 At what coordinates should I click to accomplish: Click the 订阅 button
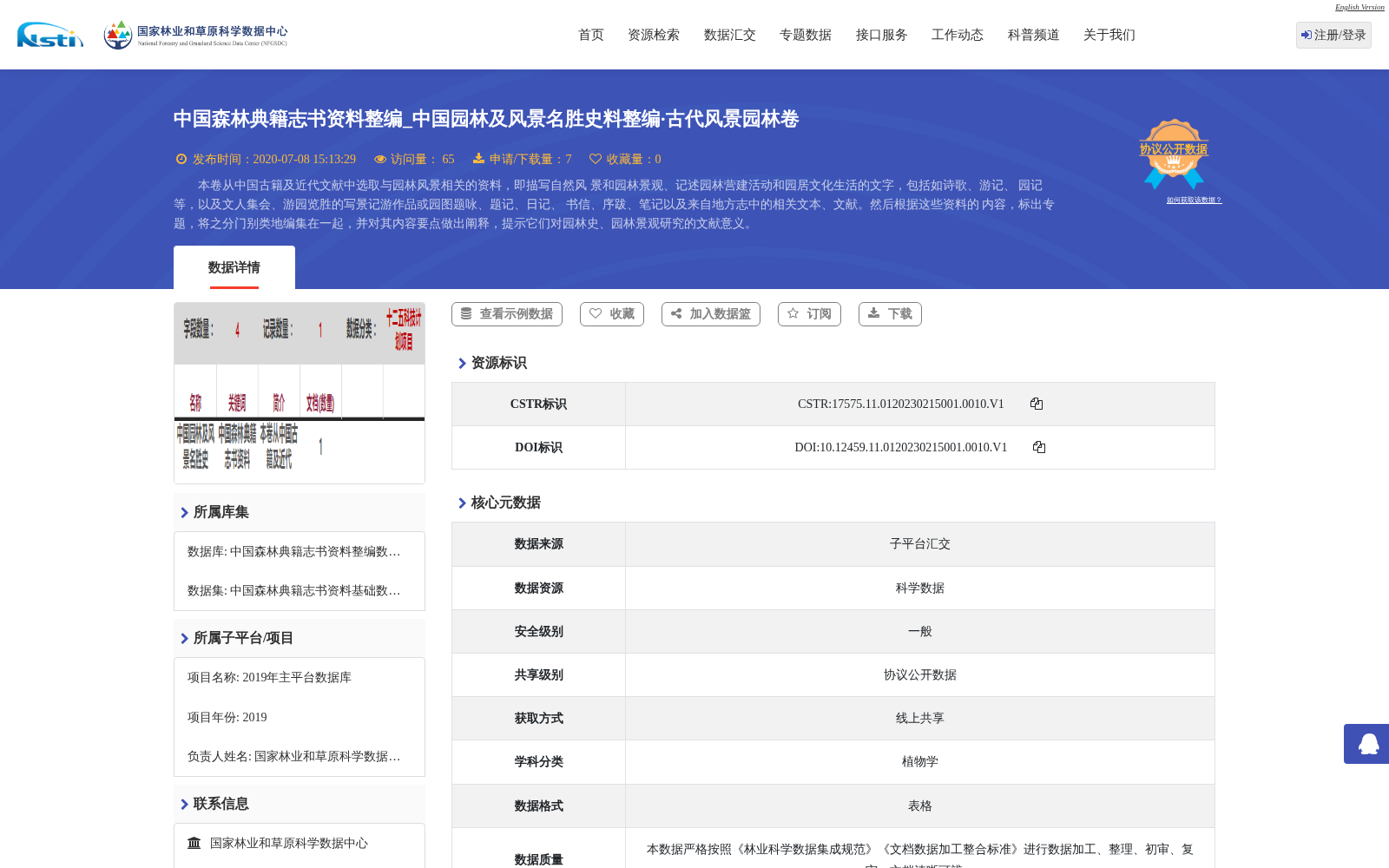tap(809, 314)
